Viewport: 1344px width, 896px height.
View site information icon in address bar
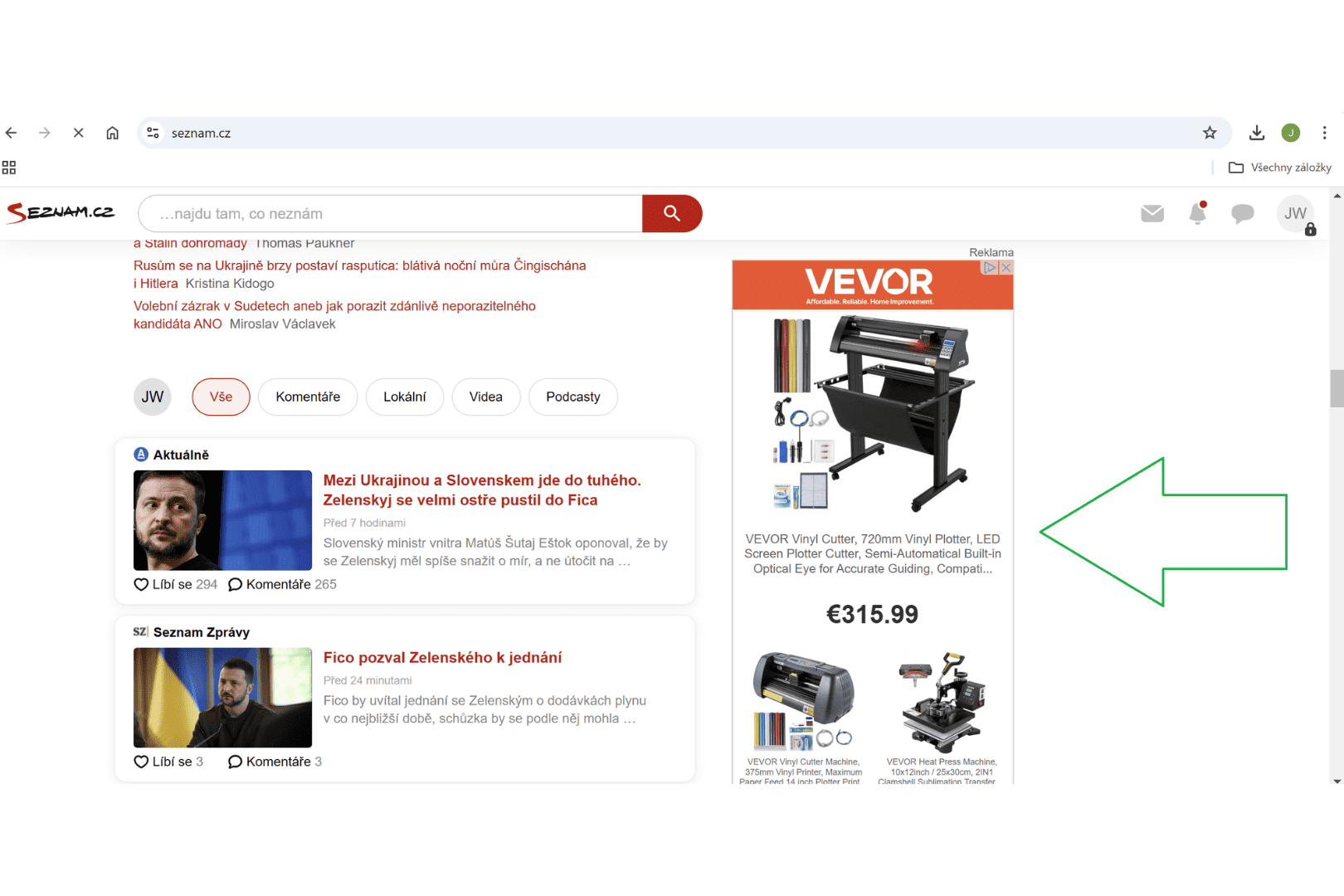pyautogui.click(x=153, y=133)
